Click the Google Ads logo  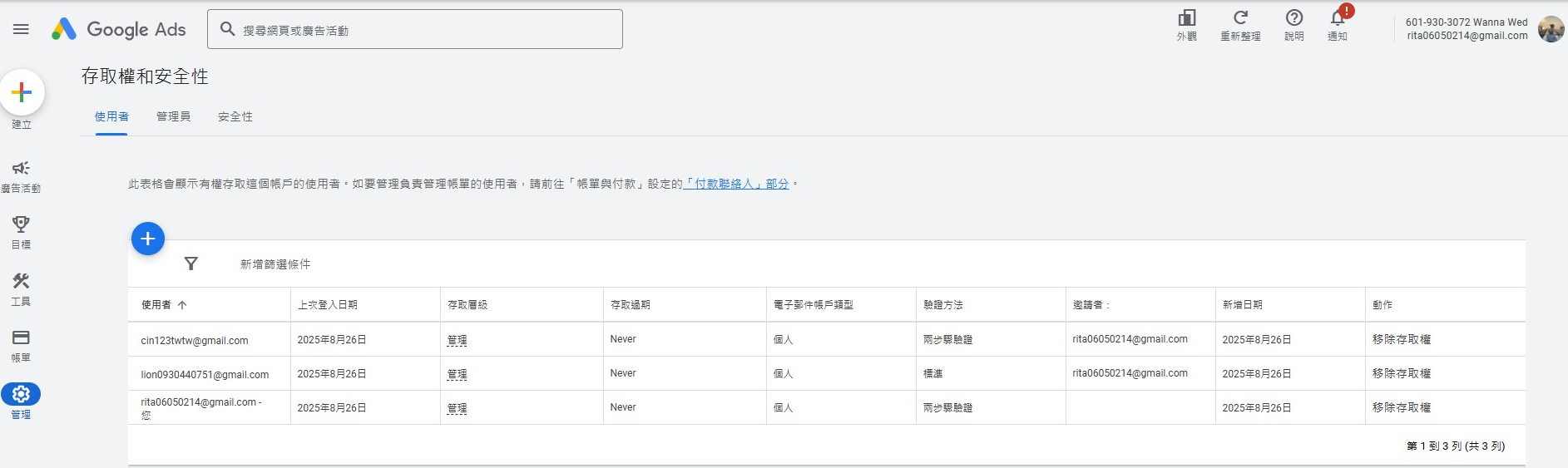(118, 29)
